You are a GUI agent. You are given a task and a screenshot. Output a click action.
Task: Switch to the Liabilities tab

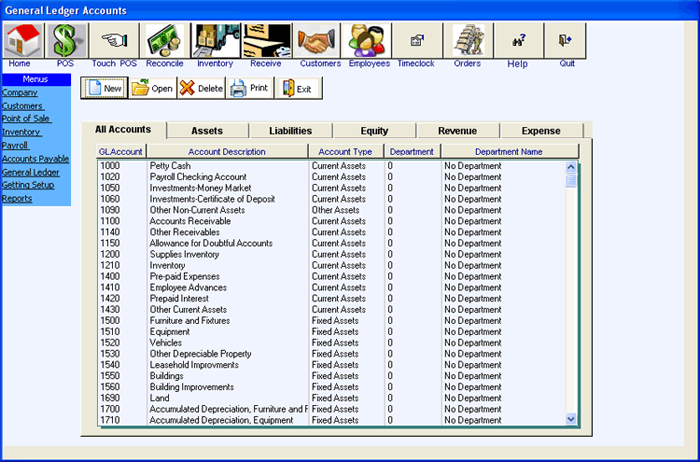[x=291, y=131]
